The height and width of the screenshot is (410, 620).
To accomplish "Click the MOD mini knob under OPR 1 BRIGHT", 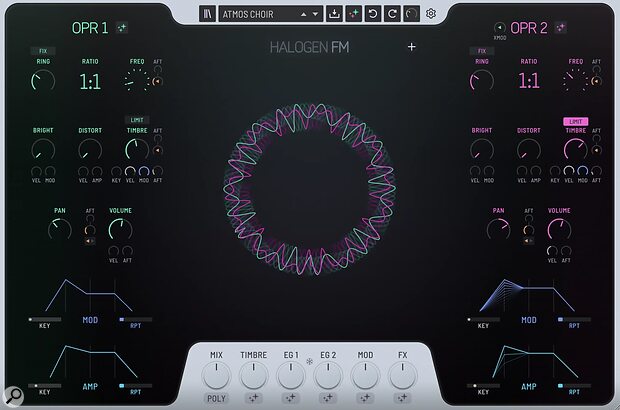I will coord(50,171).
